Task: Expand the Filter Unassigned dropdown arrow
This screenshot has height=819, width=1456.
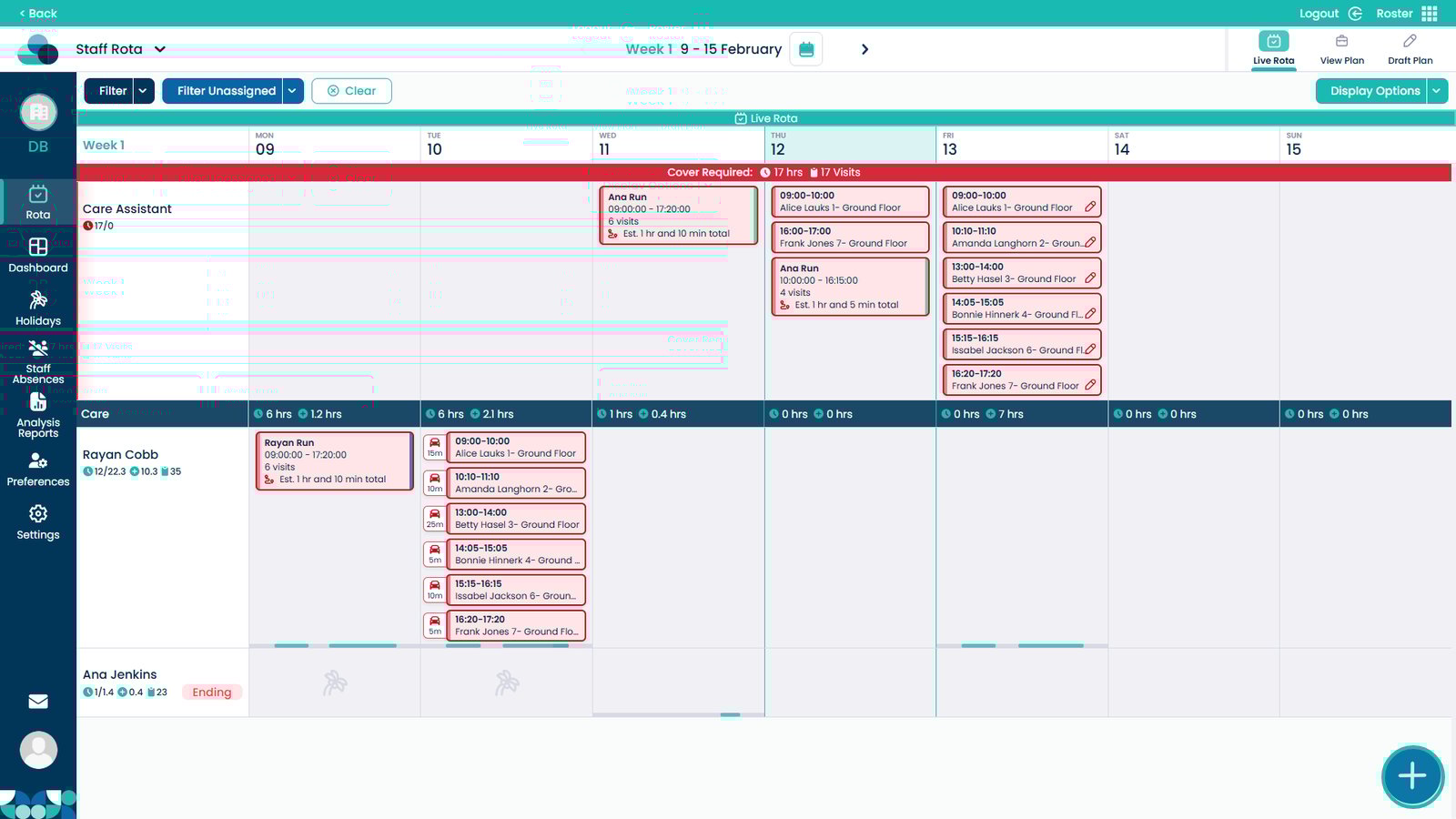Action: tap(292, 91)
